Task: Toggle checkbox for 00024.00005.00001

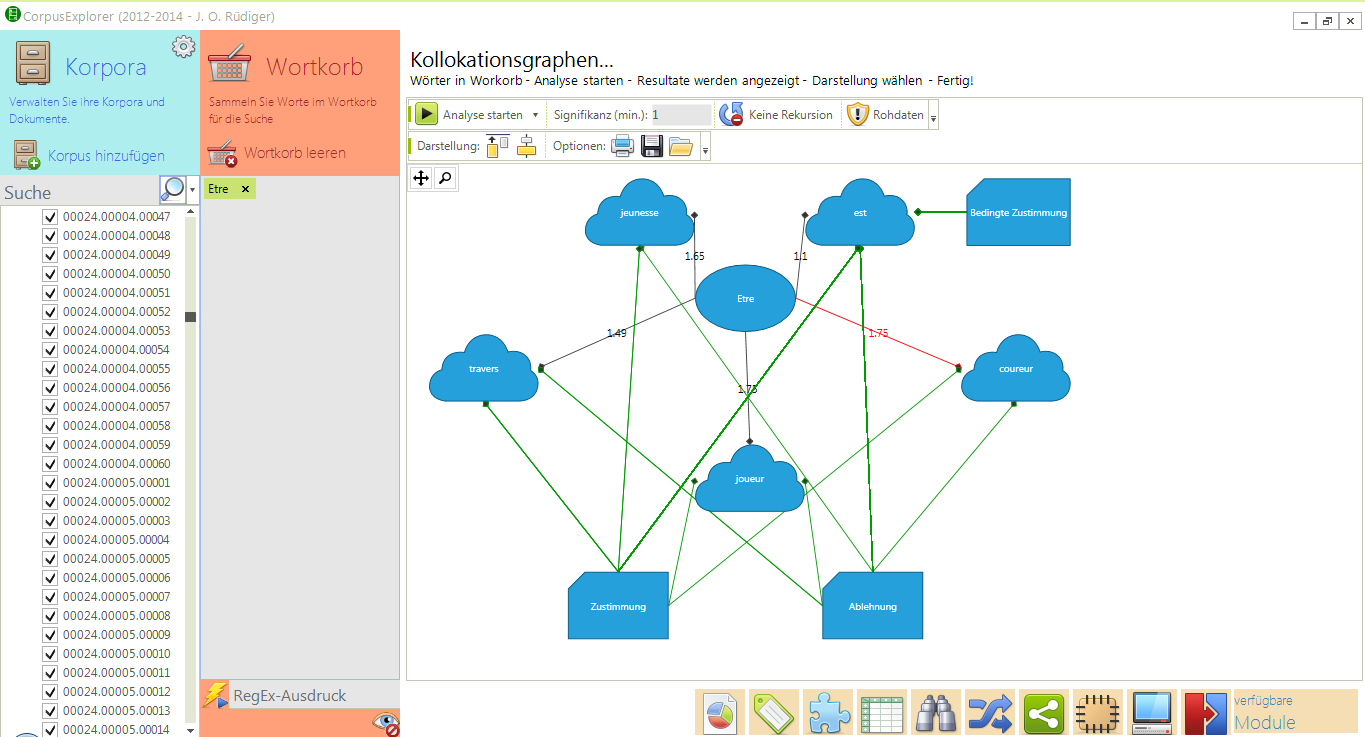Action: (50, 483)
